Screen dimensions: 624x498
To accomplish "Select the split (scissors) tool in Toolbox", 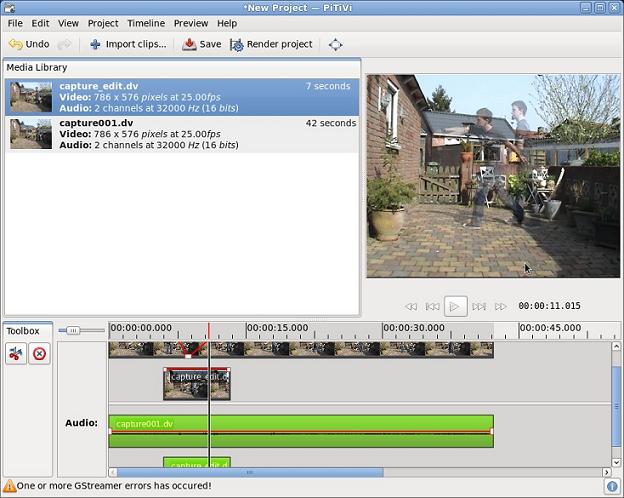I will click(16, 353).
